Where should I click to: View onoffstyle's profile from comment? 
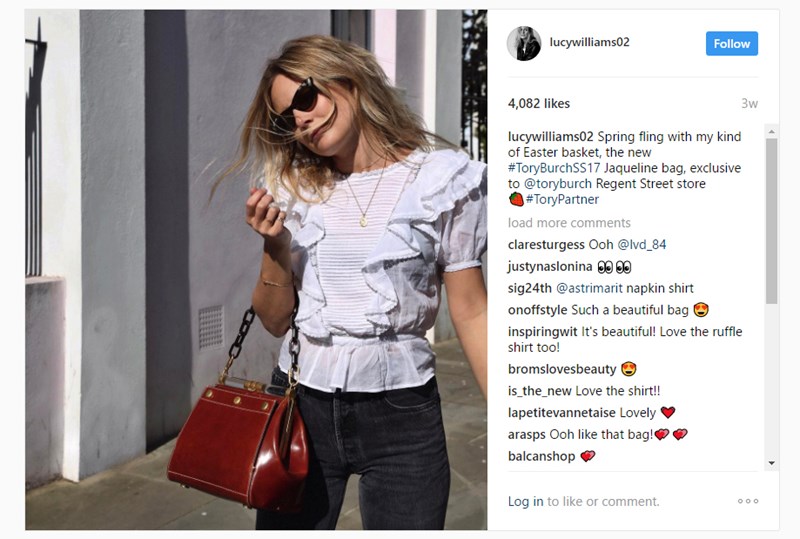537,310
